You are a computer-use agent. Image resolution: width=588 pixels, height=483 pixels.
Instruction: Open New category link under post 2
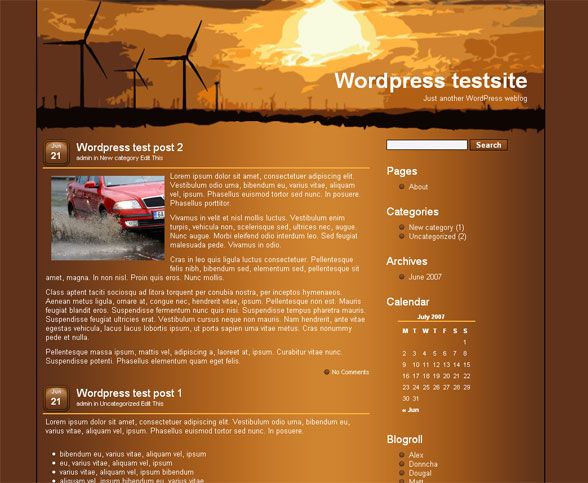pos(119,158)
